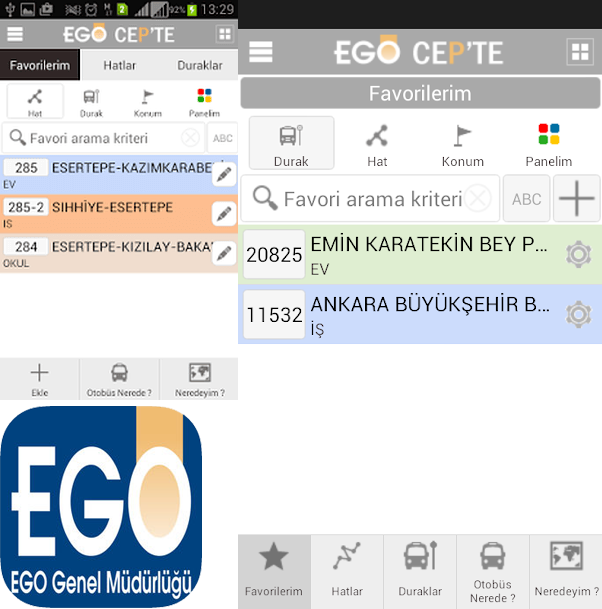Image resolution: width=602 pixels, height=609 pixels.
Task: Open favorite line 285-2 SIHHİYE-ESERTEPE
Action: coord(119,214)
